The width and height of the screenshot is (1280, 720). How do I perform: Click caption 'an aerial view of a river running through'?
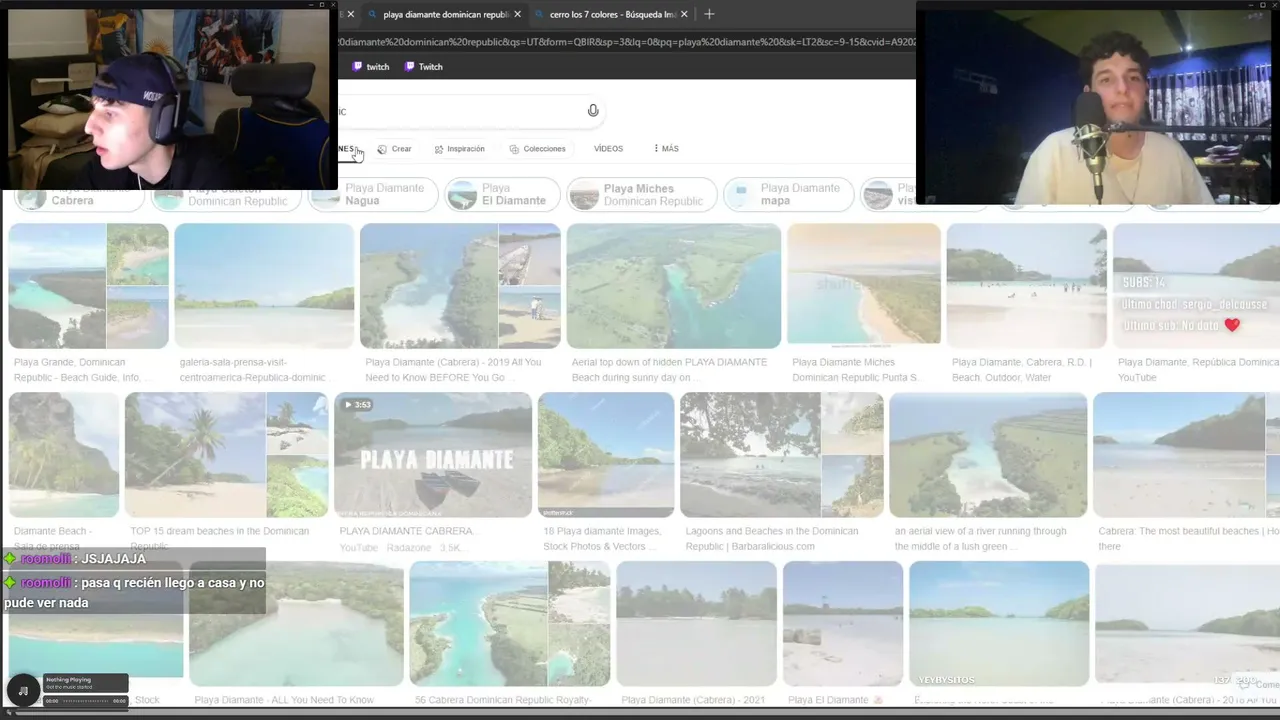tap(981, 539)
